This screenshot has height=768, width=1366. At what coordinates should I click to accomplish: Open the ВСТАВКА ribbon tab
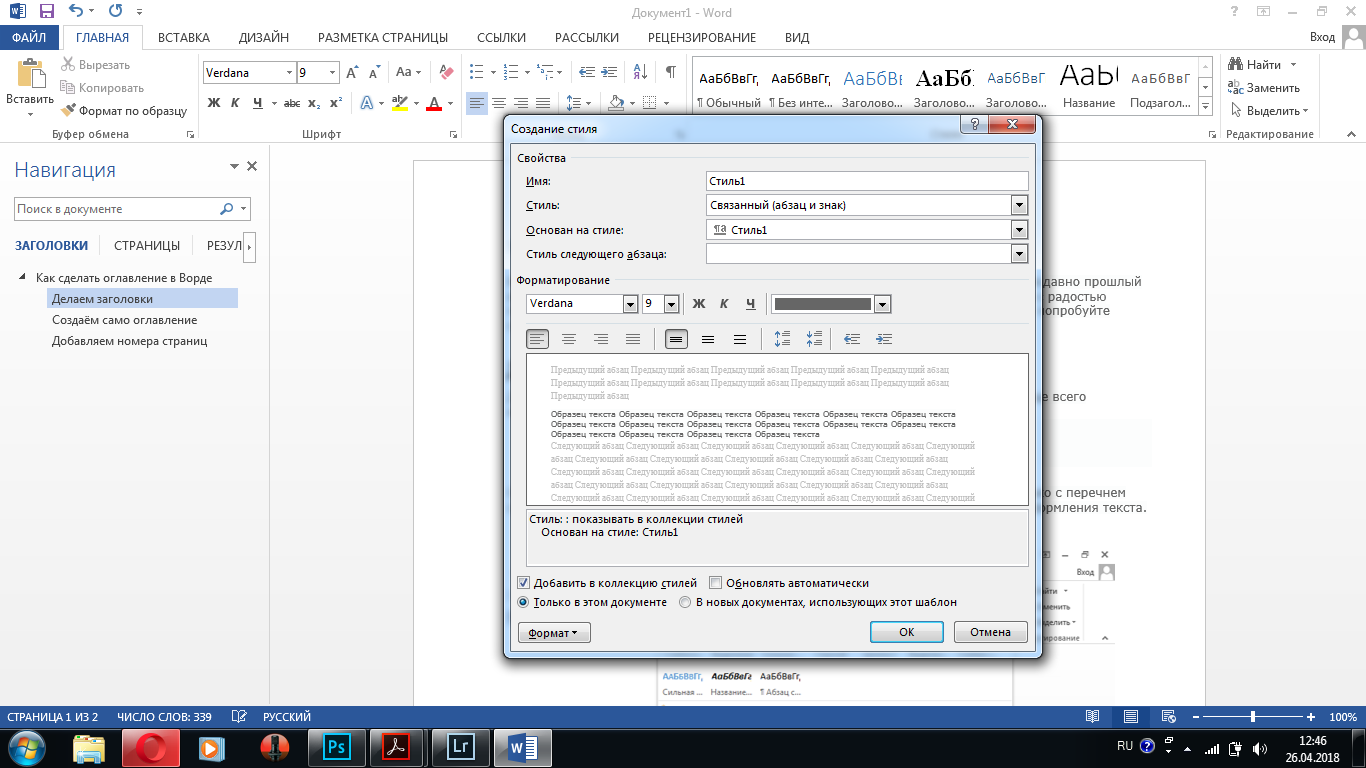[x=183, y=38]
